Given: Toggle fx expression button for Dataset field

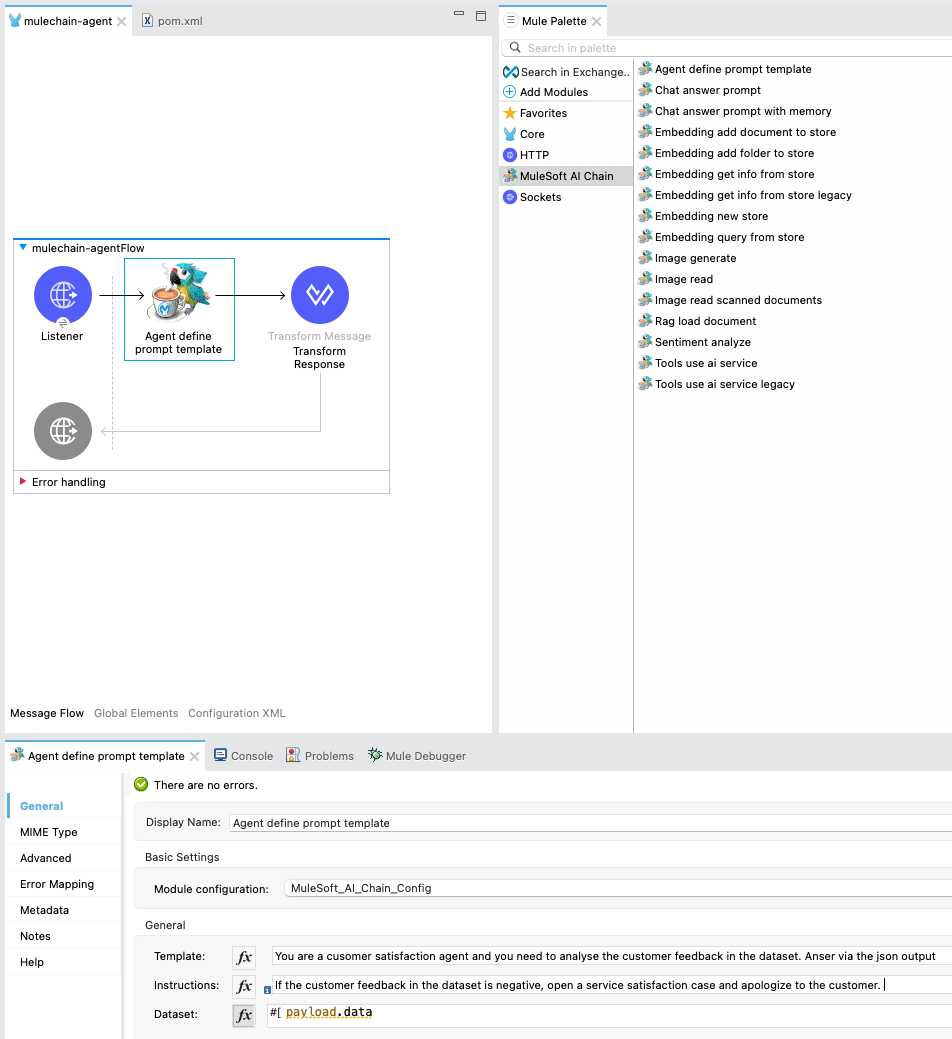Looking at the screenshot, I should coord(244,1015).
